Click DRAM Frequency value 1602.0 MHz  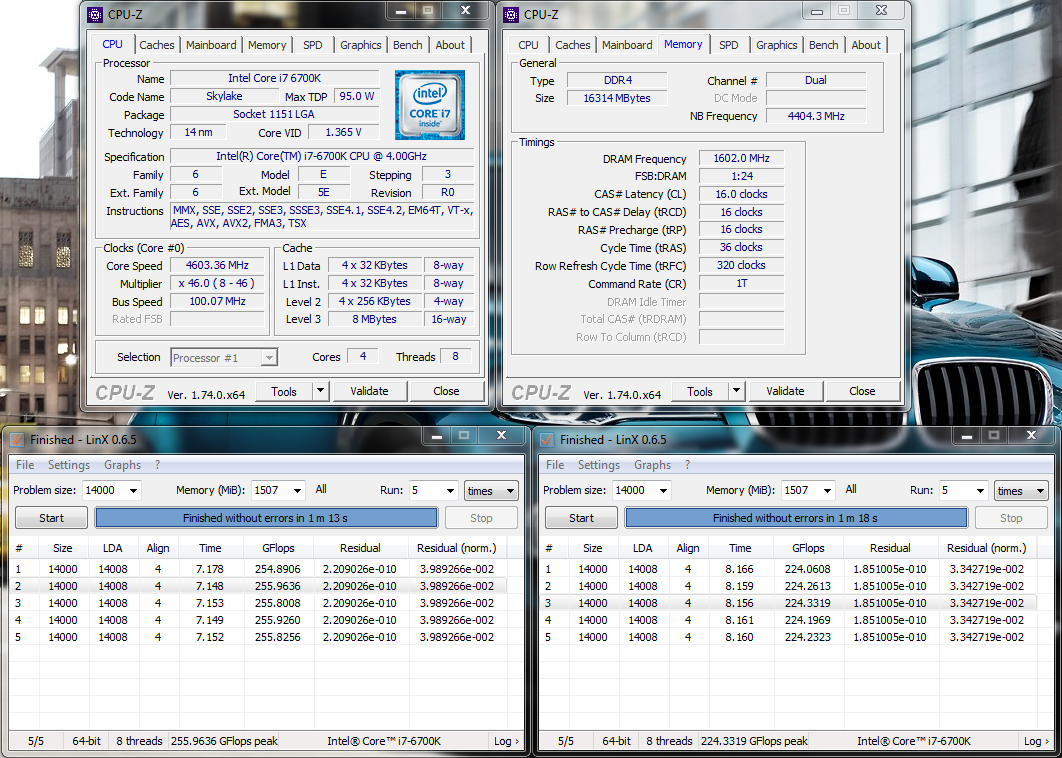pos(741,159)
